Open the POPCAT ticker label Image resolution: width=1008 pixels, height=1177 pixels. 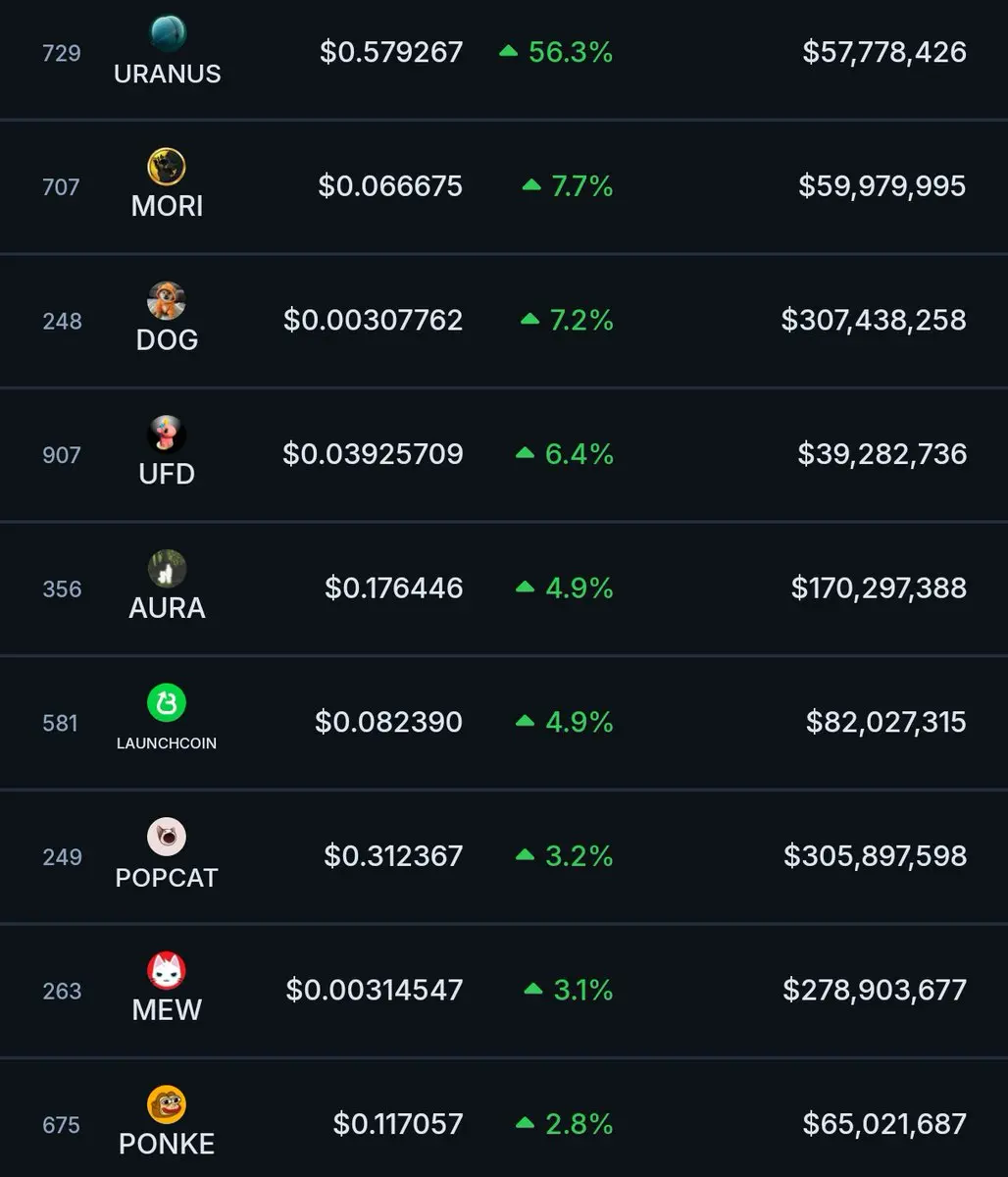[167, 878]
